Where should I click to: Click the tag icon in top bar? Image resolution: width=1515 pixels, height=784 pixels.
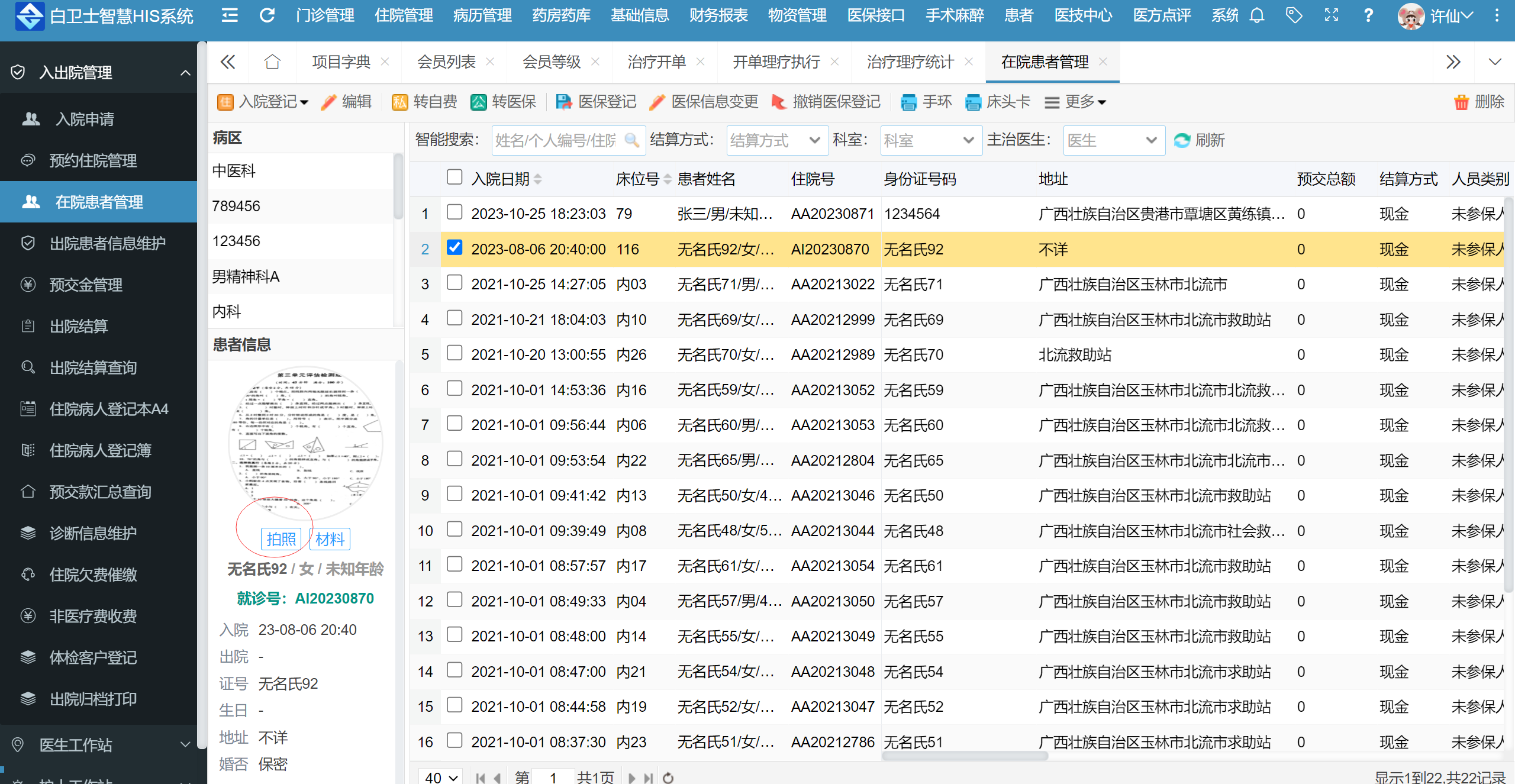(x=1294, y=15)
